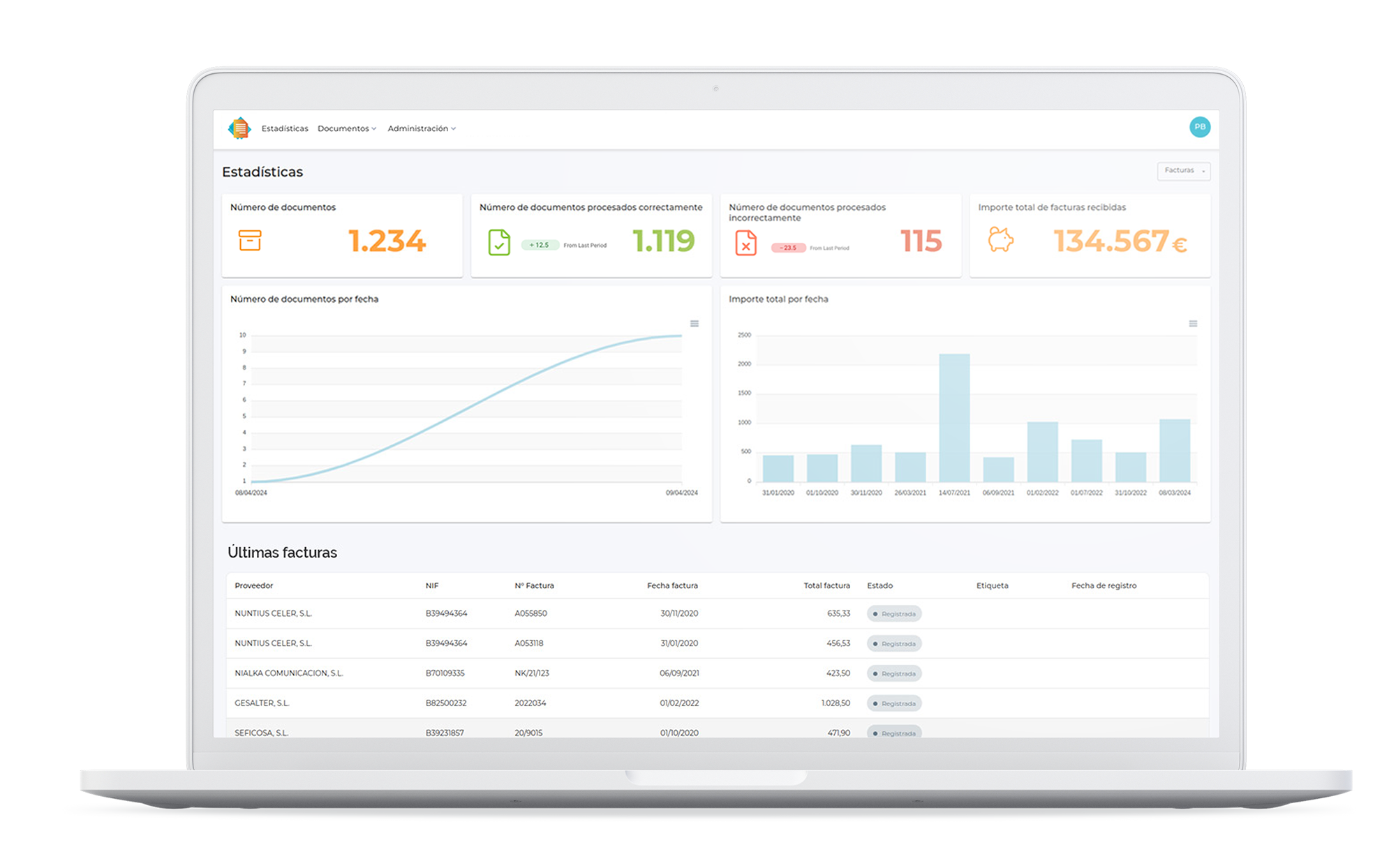Image resolution: width=1396 pixels, height=868 pixels.
Task: Sort by the Total factura column header
Action: (x=826, y=585)
